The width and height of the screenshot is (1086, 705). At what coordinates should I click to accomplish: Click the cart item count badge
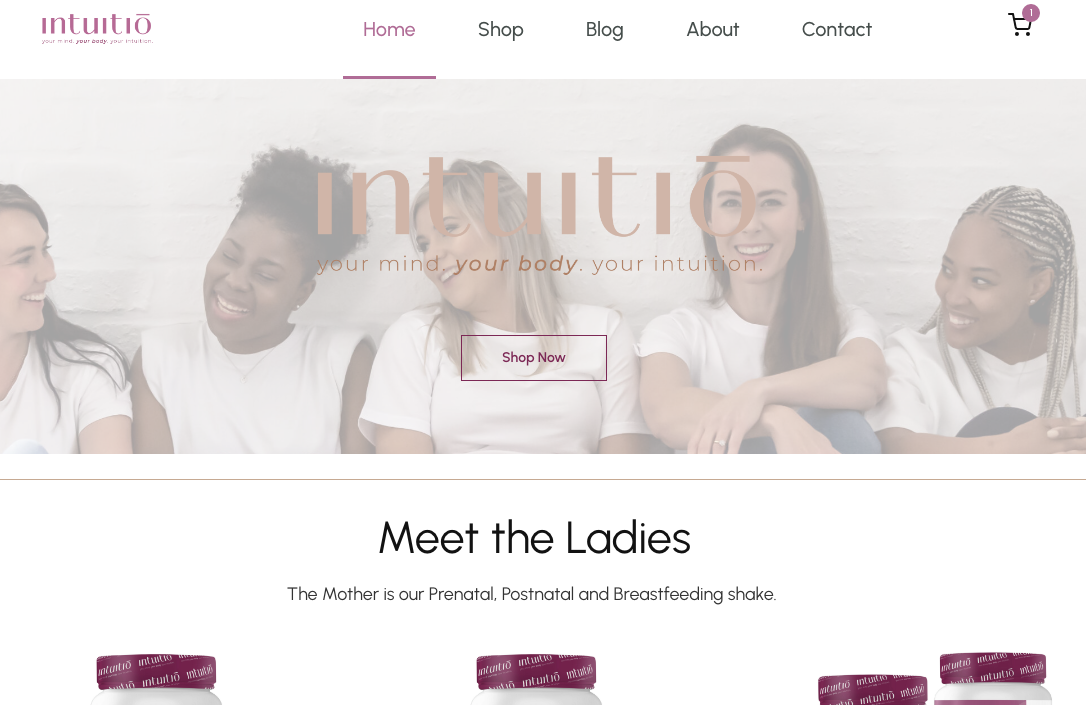pyautogui.click(x=1031, y=12)
